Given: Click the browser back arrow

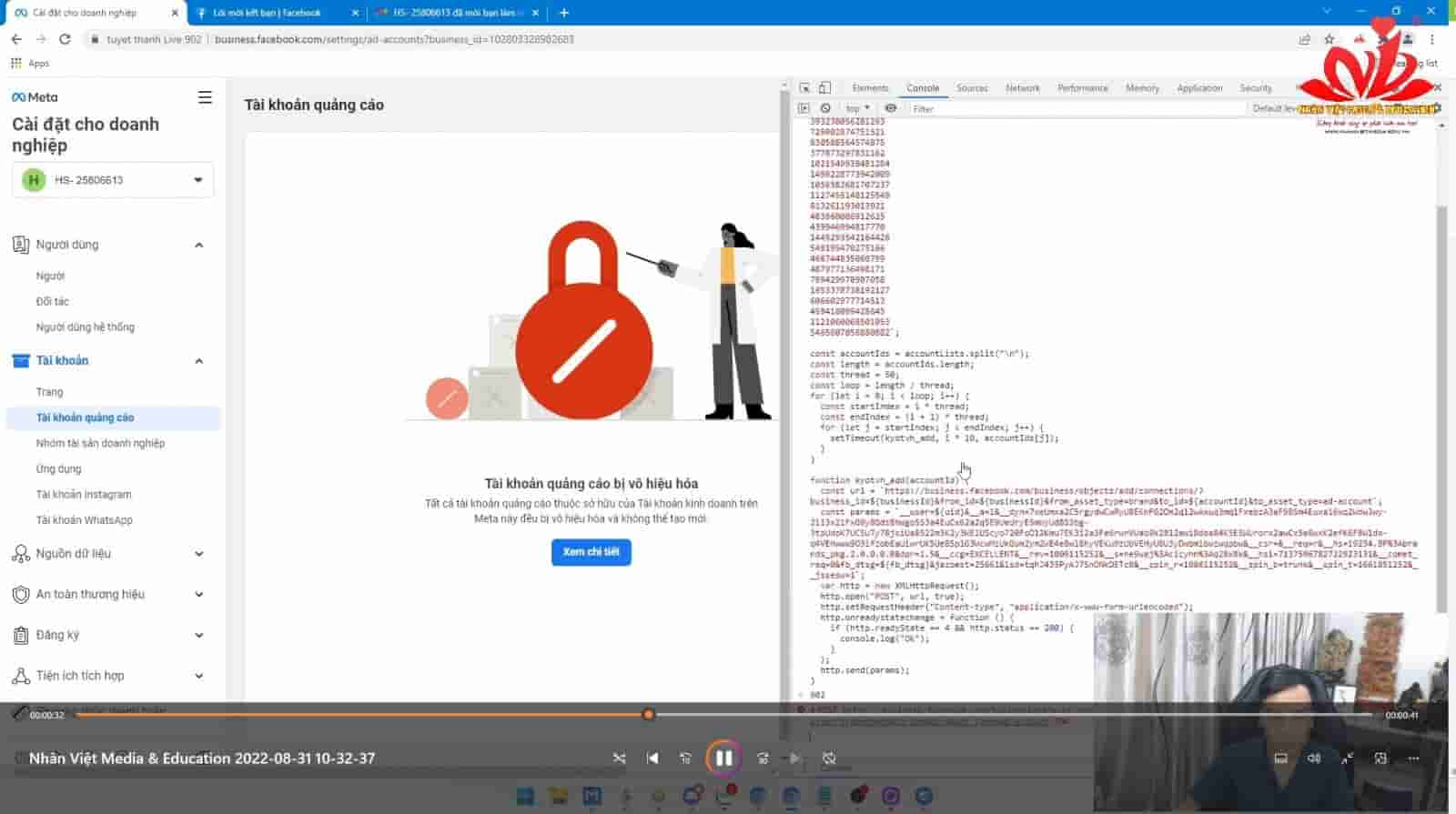Looking at the screenshot, I should click(x=16, y=39).
